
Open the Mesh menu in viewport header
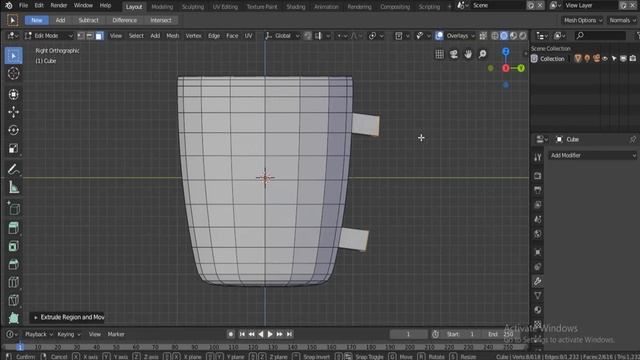tap(173, 36)
